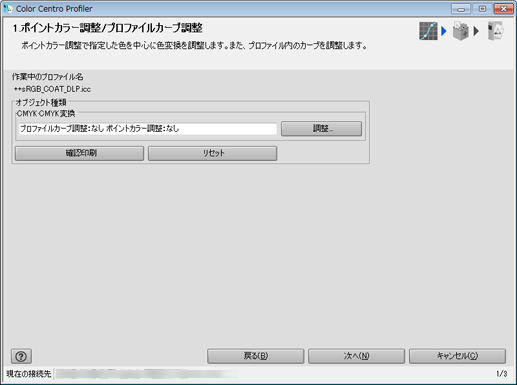Click the profile registration step icon
The height and width of the screenshot is (385, 517).
(x=461, y=31)
